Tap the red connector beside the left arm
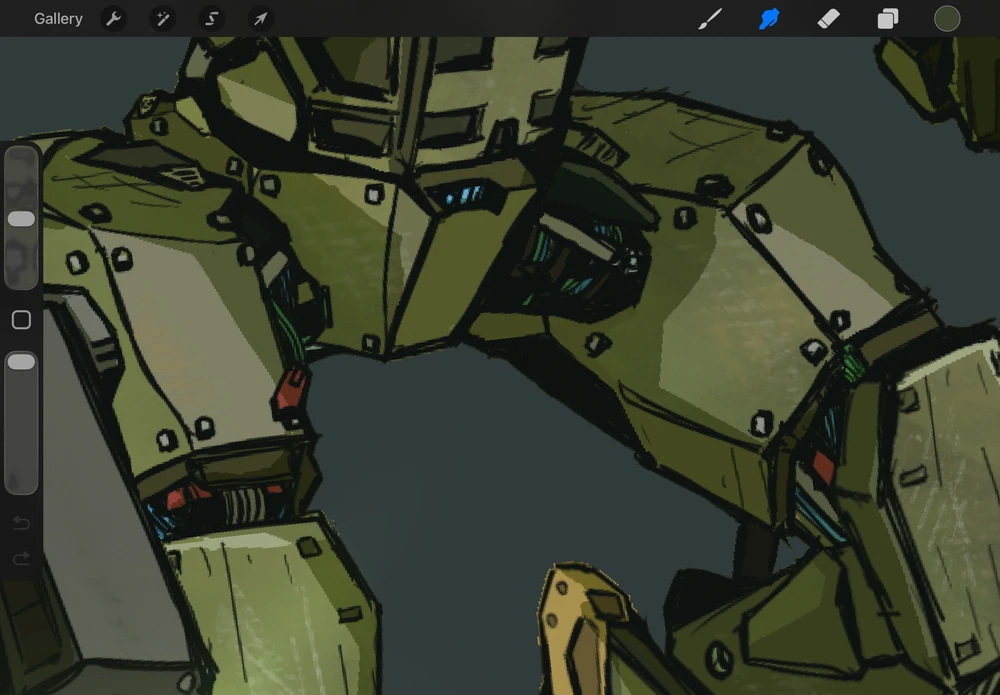 290,388
